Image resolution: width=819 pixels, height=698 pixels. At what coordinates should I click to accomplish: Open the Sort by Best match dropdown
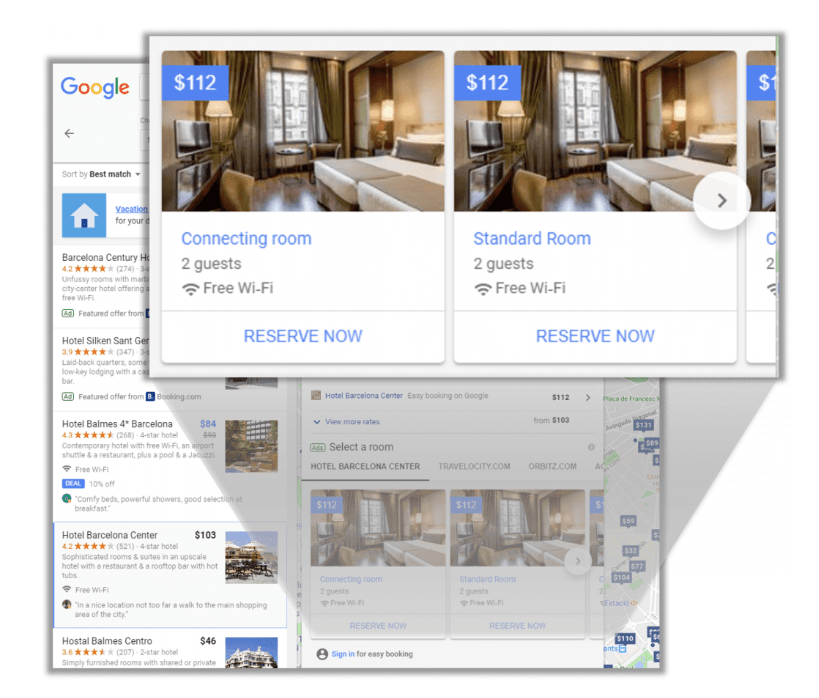(x=101, y=174)
